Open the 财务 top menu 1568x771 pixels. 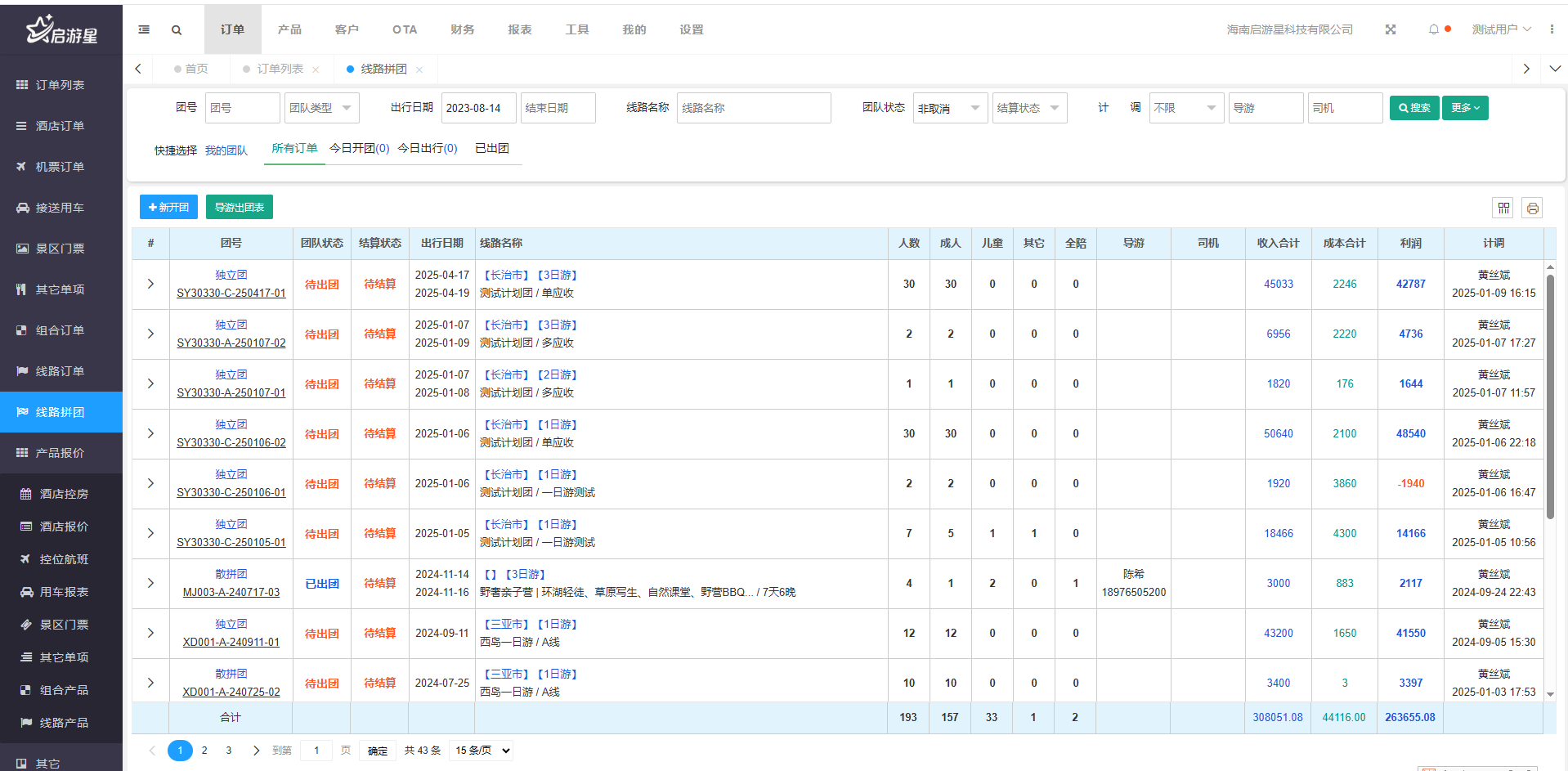pyautogui.click(x=462, y=29)
